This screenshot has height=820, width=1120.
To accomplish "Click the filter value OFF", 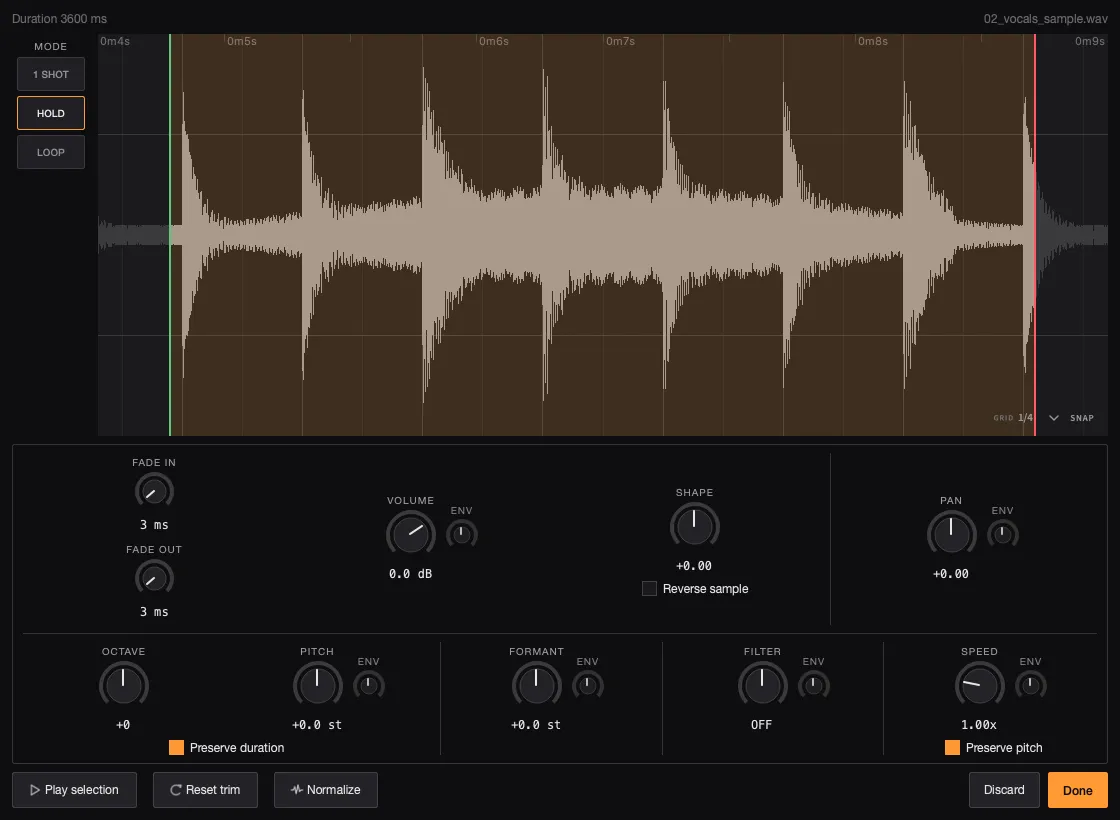I will [761, 725].
